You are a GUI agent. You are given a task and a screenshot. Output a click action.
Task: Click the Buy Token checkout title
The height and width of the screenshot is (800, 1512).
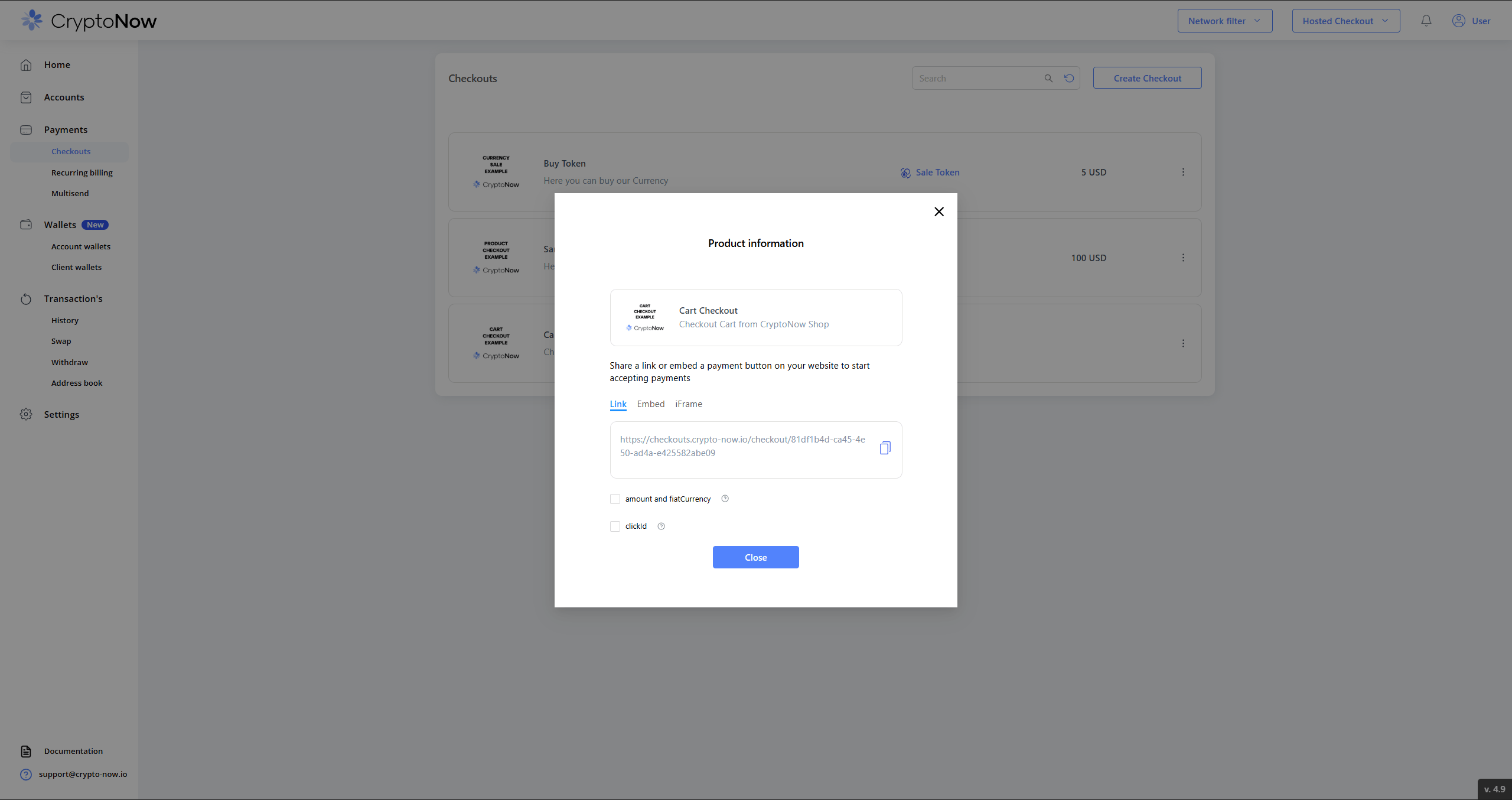[x=565, y=164]
